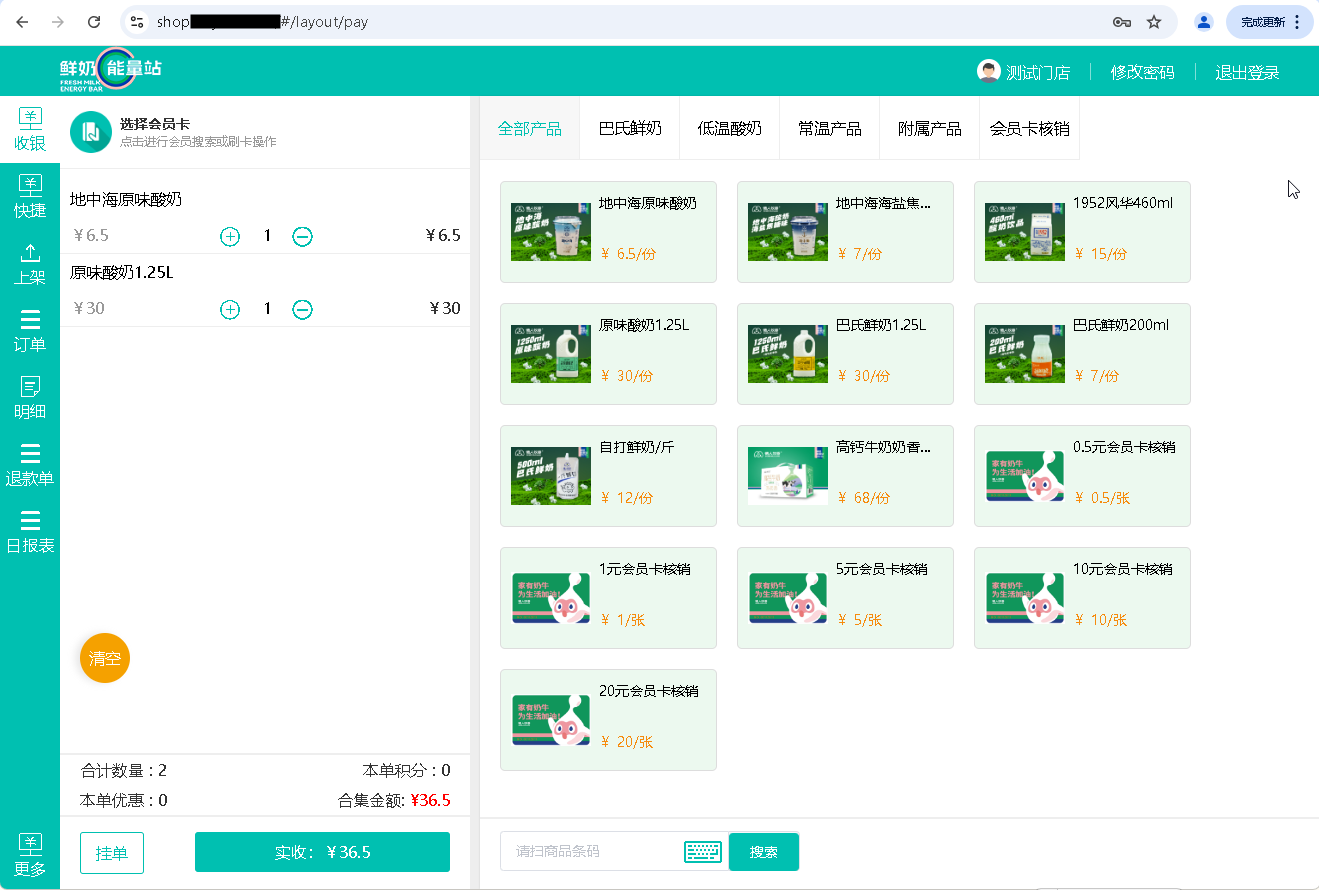
Task: Open the 明细 details sidebar icon
Action: click(30, 397)
